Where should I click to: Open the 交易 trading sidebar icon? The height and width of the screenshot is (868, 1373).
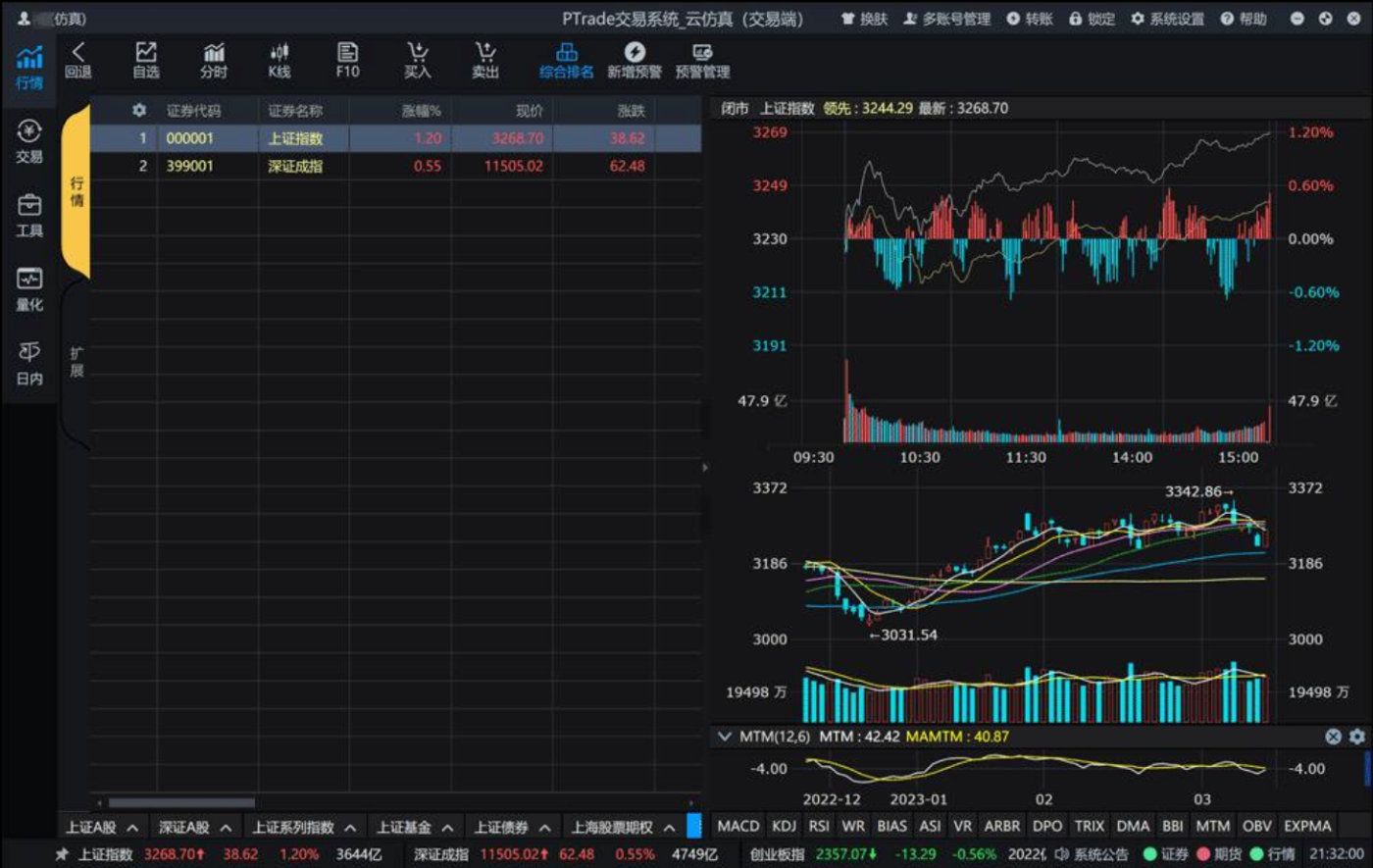coord(29,141)
